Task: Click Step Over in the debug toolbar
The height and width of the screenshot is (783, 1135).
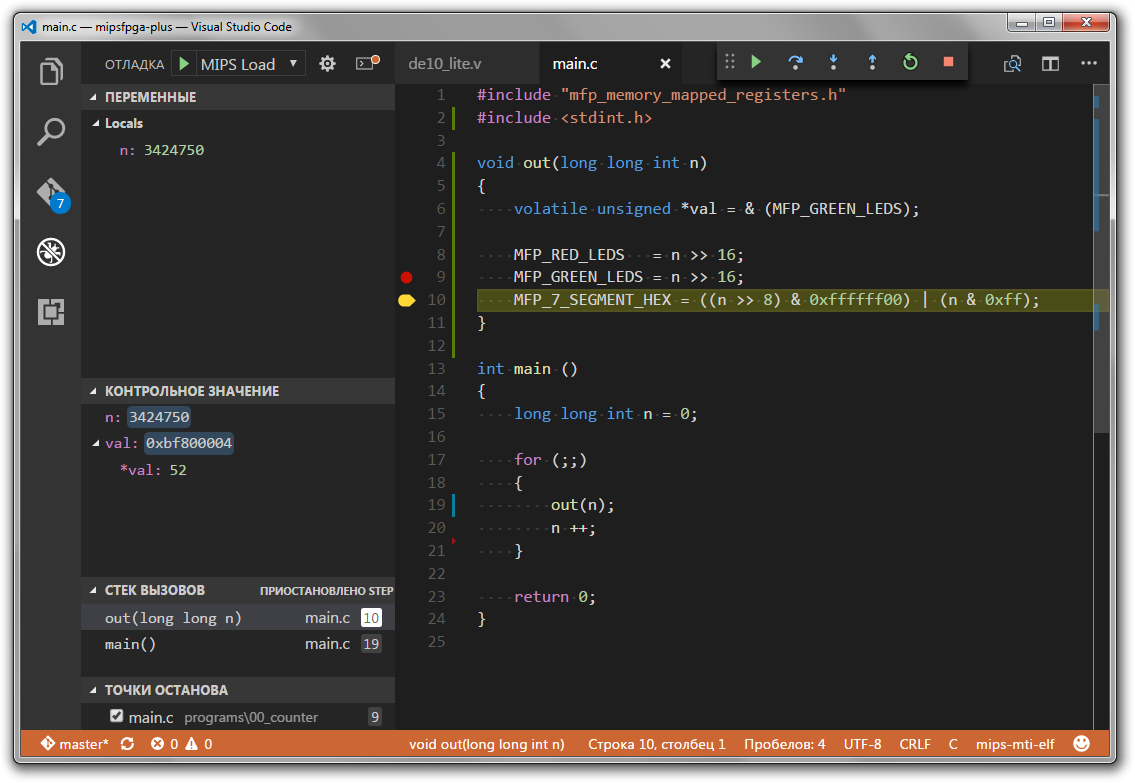Action: coord(795,63)
